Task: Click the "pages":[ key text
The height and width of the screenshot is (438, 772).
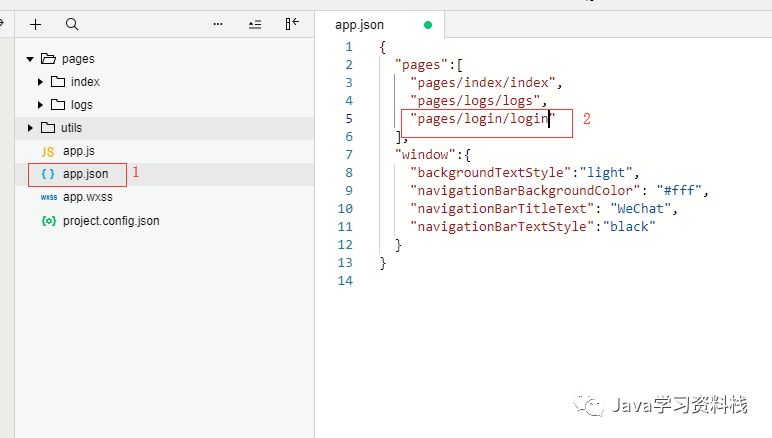Action: pos(428,64)
